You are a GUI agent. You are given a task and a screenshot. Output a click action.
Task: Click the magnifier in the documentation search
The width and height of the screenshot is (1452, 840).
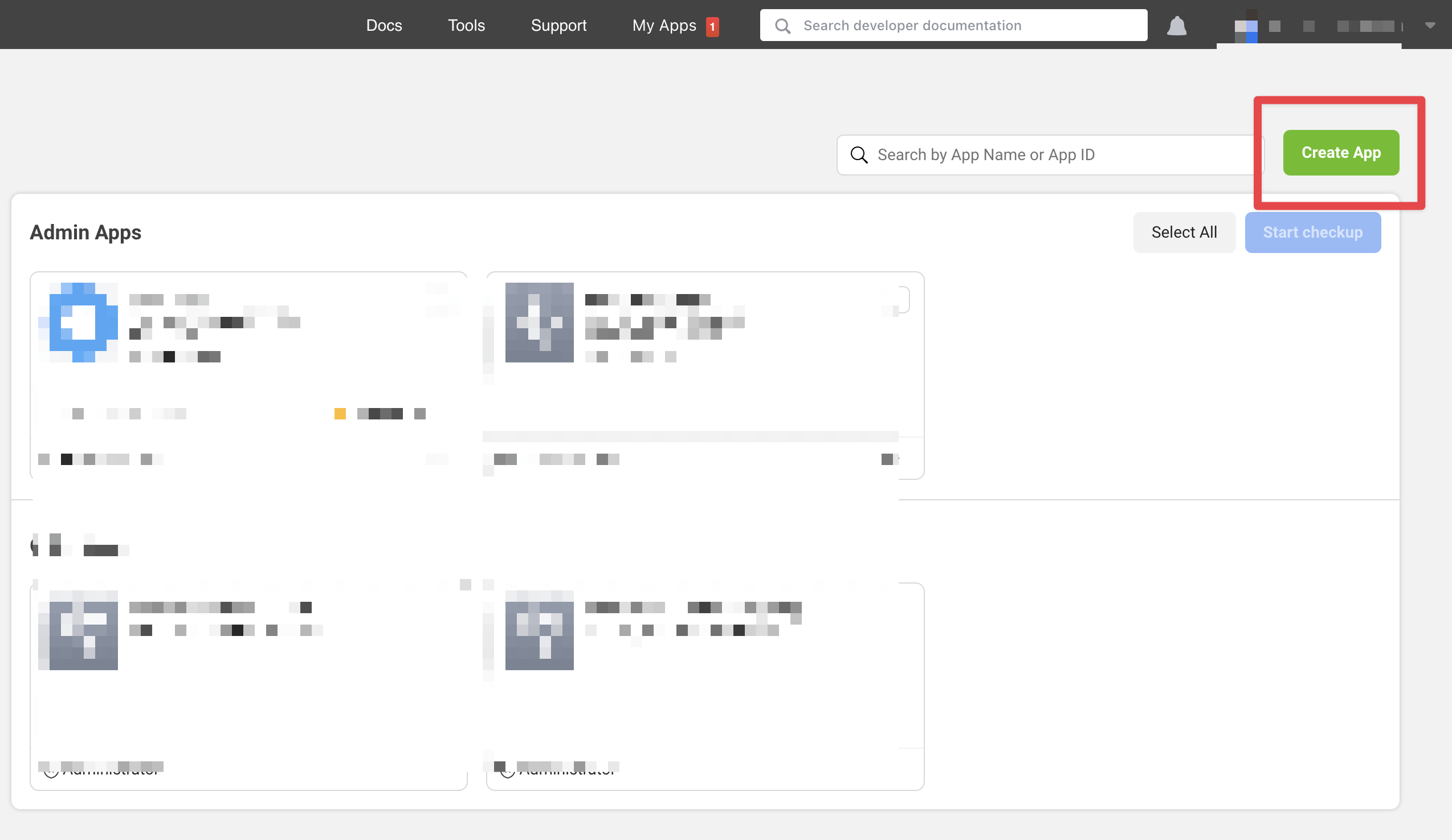click(782, 25)
